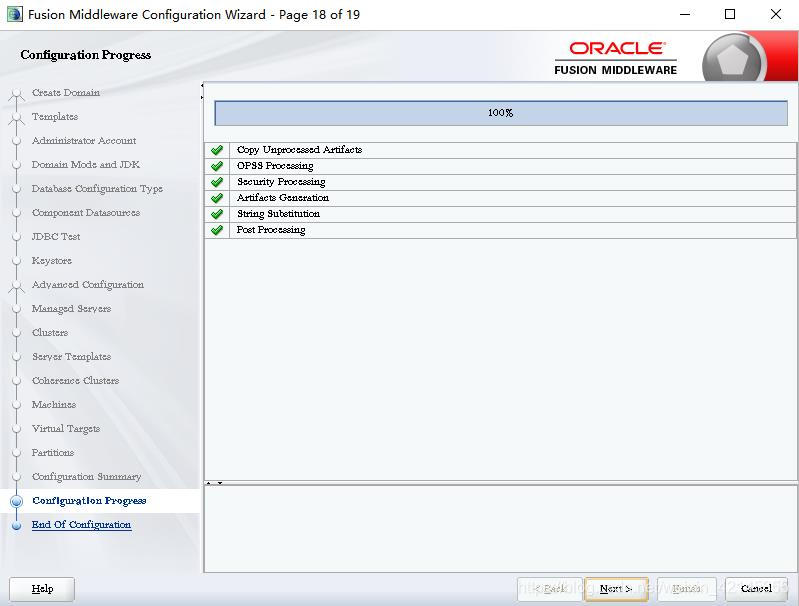Click the Next button
Viewport: 799px width, 606px height.
pos(616,589)
